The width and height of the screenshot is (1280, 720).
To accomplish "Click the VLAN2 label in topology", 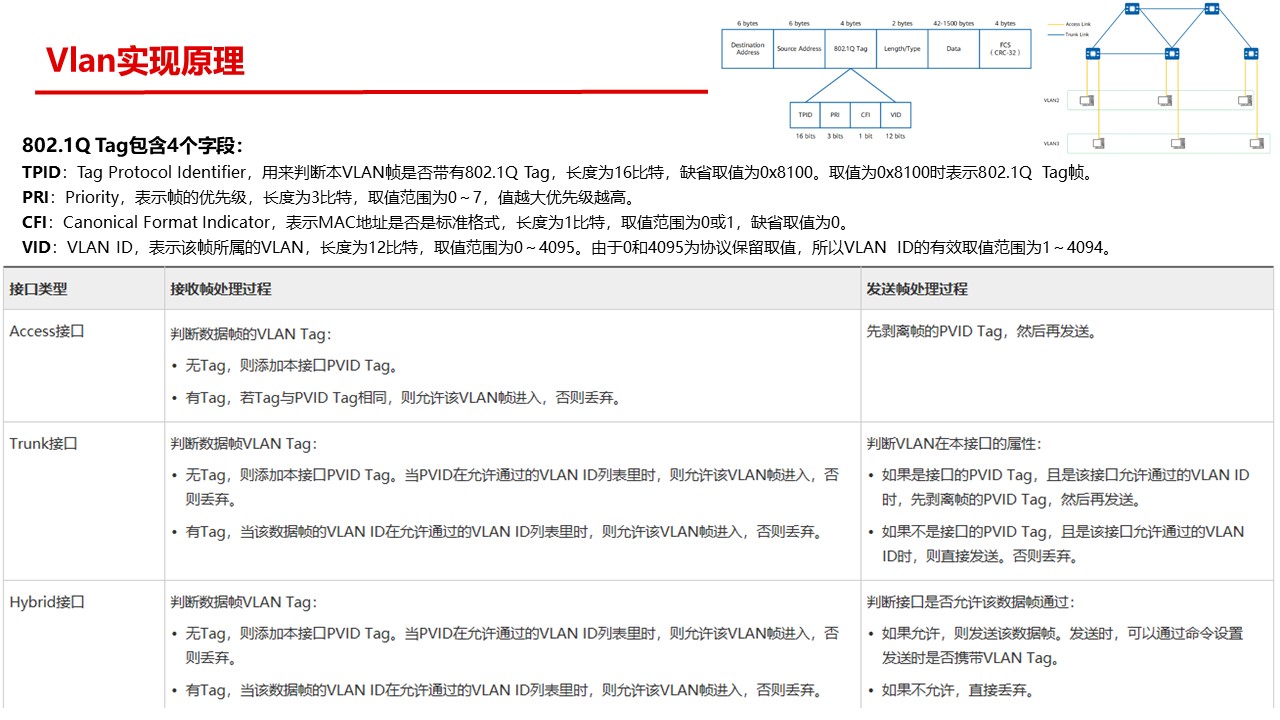I will [1052, 100].
